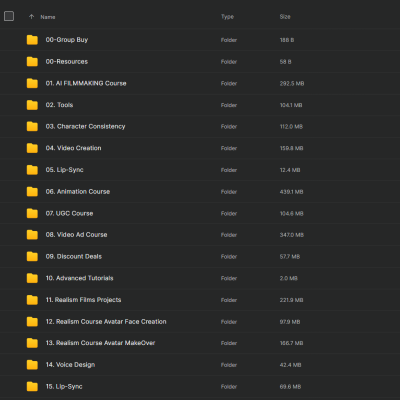Select the 05. Lip-Sync folder name
The height and width of the screenshot is (400, 400).
[x=64, y=170]
